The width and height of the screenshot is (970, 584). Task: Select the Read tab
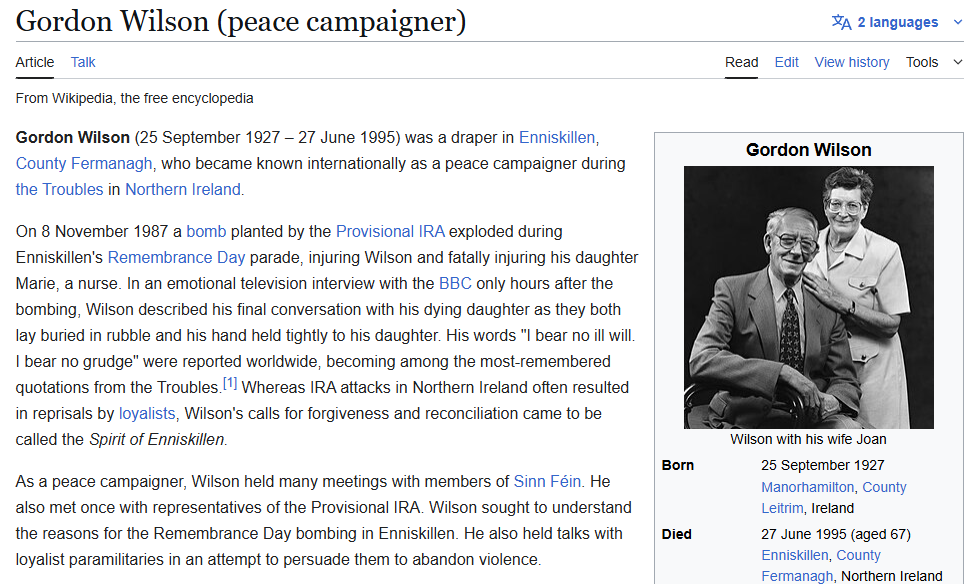pyautogui.click(x=741, y=62)
